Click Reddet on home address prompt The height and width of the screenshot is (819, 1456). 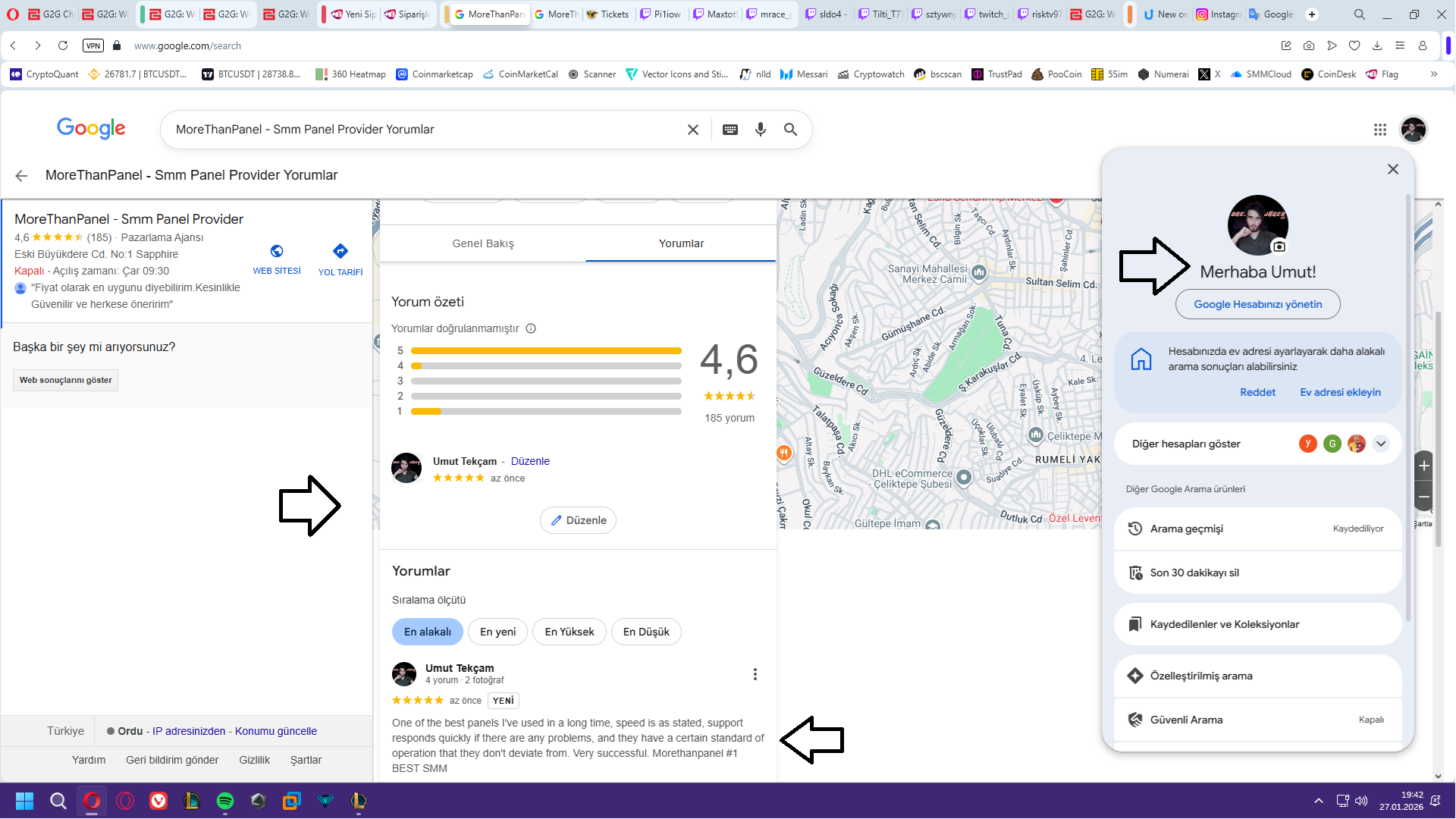pyautogui.click(x=1257, y=392)
